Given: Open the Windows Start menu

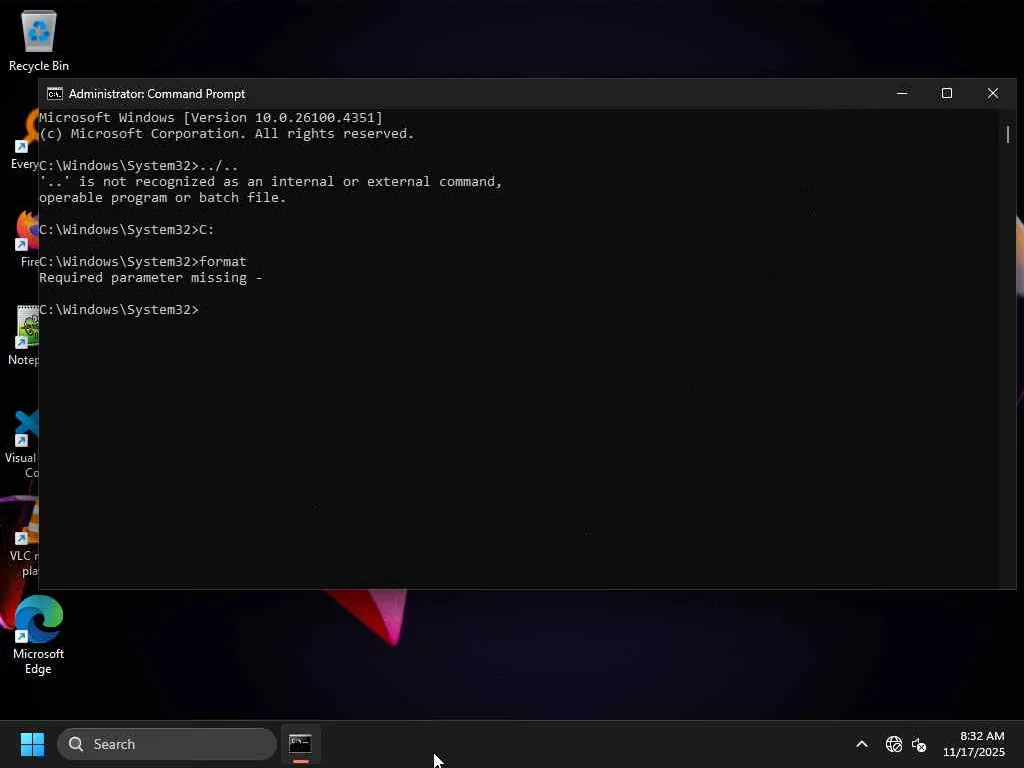Looking at the screenshot, I should 32,744.
